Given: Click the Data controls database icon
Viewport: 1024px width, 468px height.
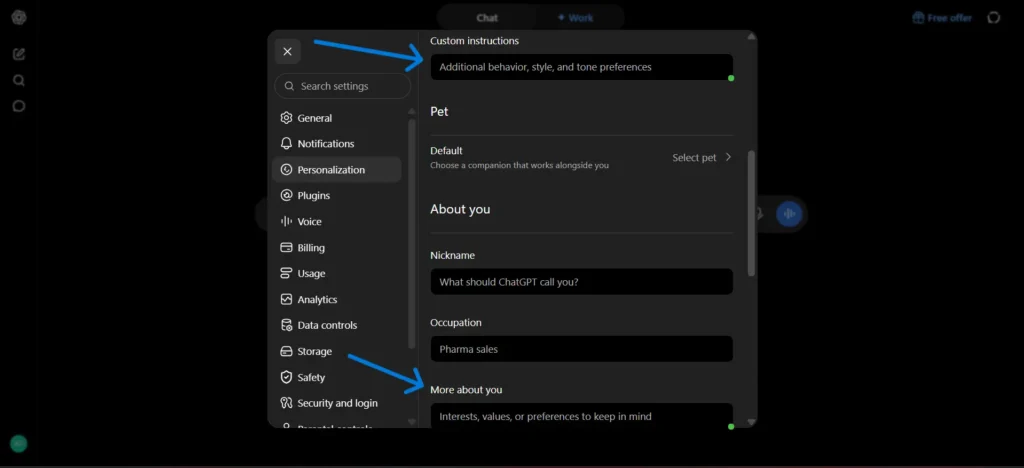Looking at the screenshot, I should 286,325.
